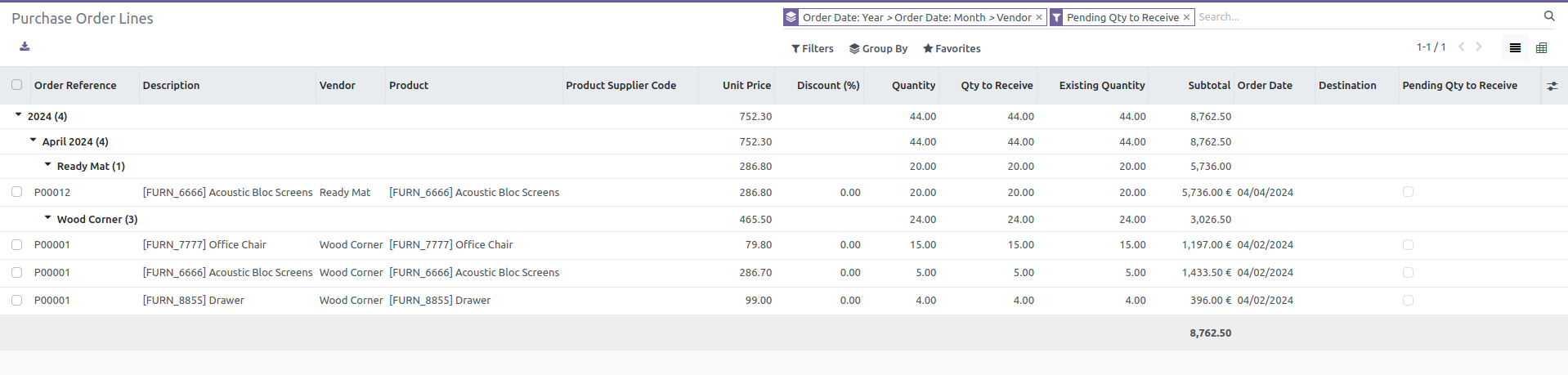The height and width of the screenshot is (375, 1568).
Task: Remove the Order Date group-by facet
Action: coord(1039,17)
